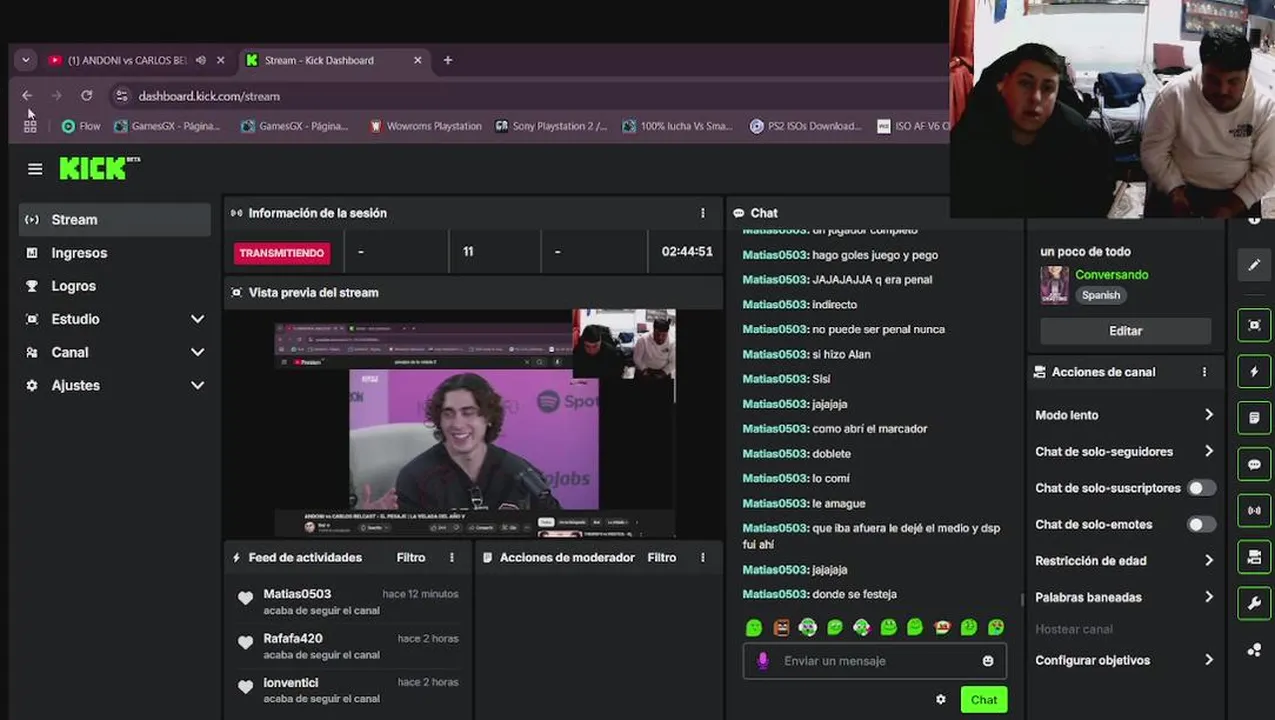
Task: Click the TRANSMITIENDO status badge
Action: point(282,253)
